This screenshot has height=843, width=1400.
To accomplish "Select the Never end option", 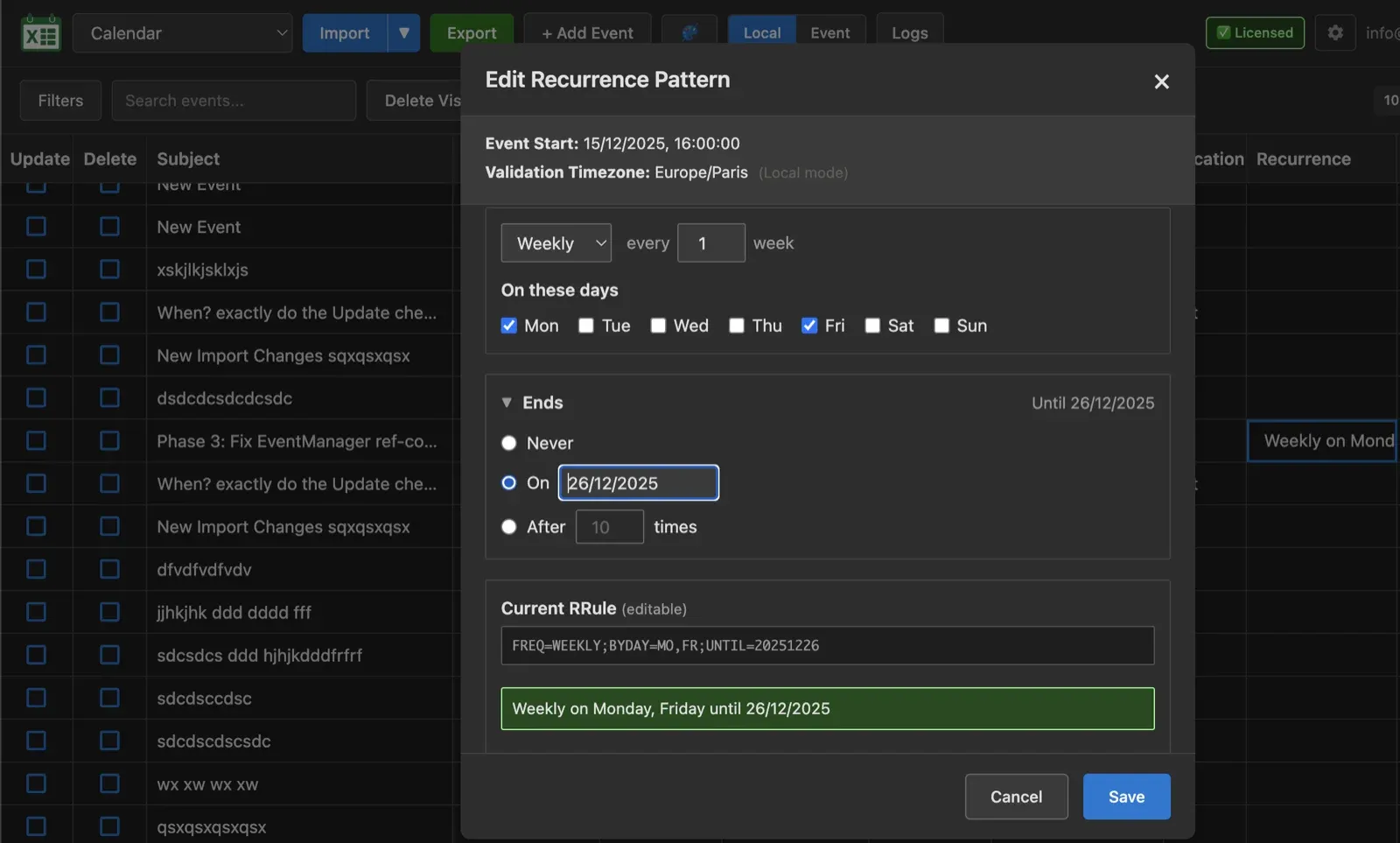I will coord(509,443).
